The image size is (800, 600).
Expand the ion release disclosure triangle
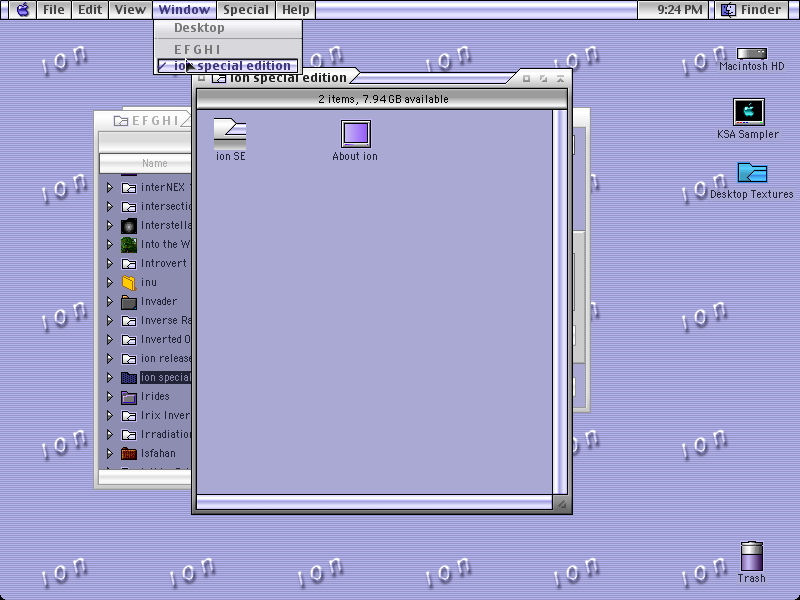110,359
